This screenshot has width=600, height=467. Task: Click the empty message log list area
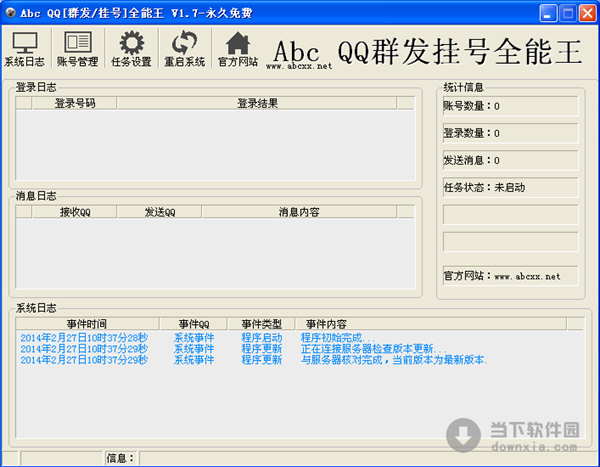pyautogui.click(x=215, y=253)
